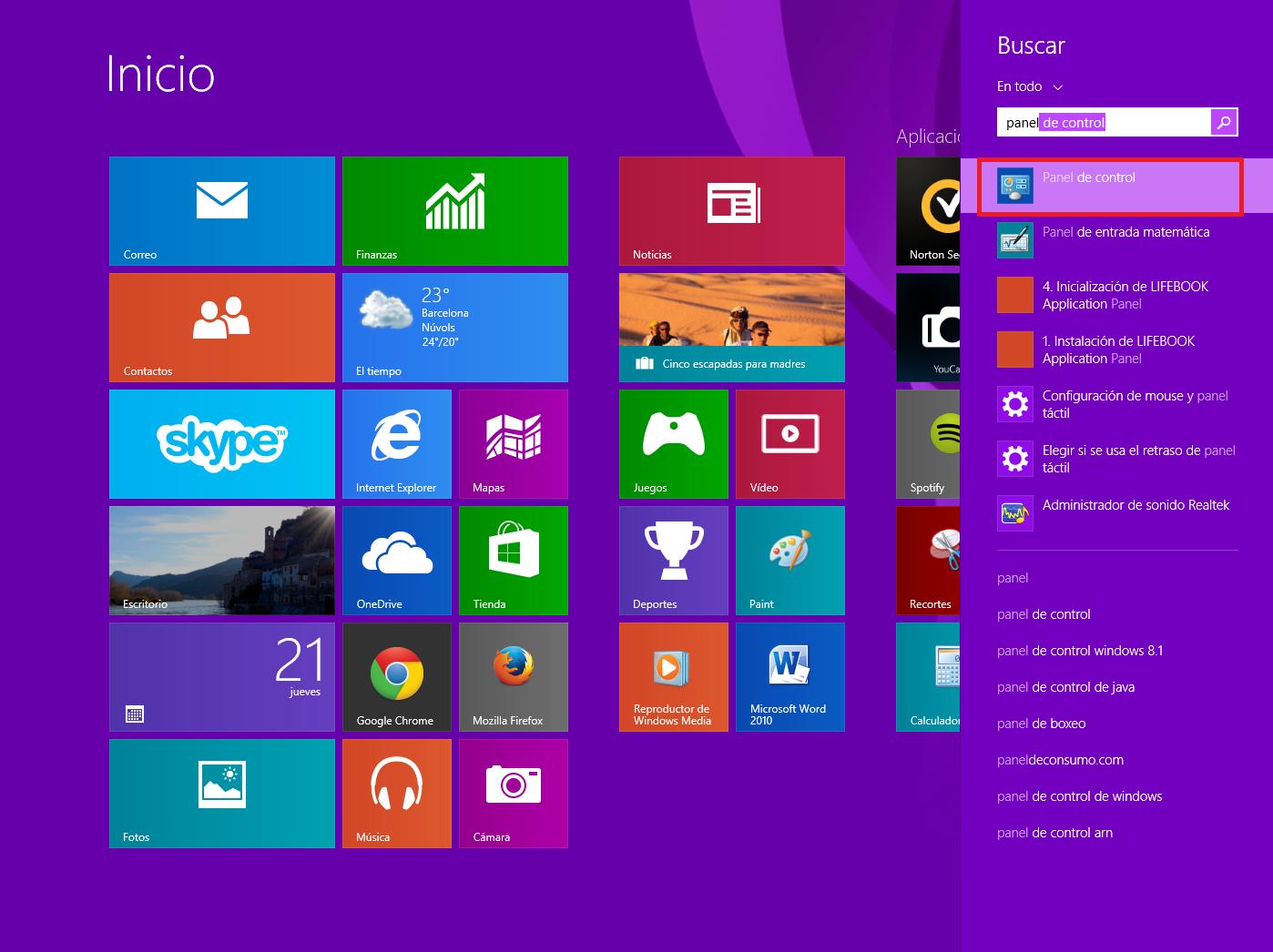Launch Internet Explorer from Start tiles

click(396, 444)
